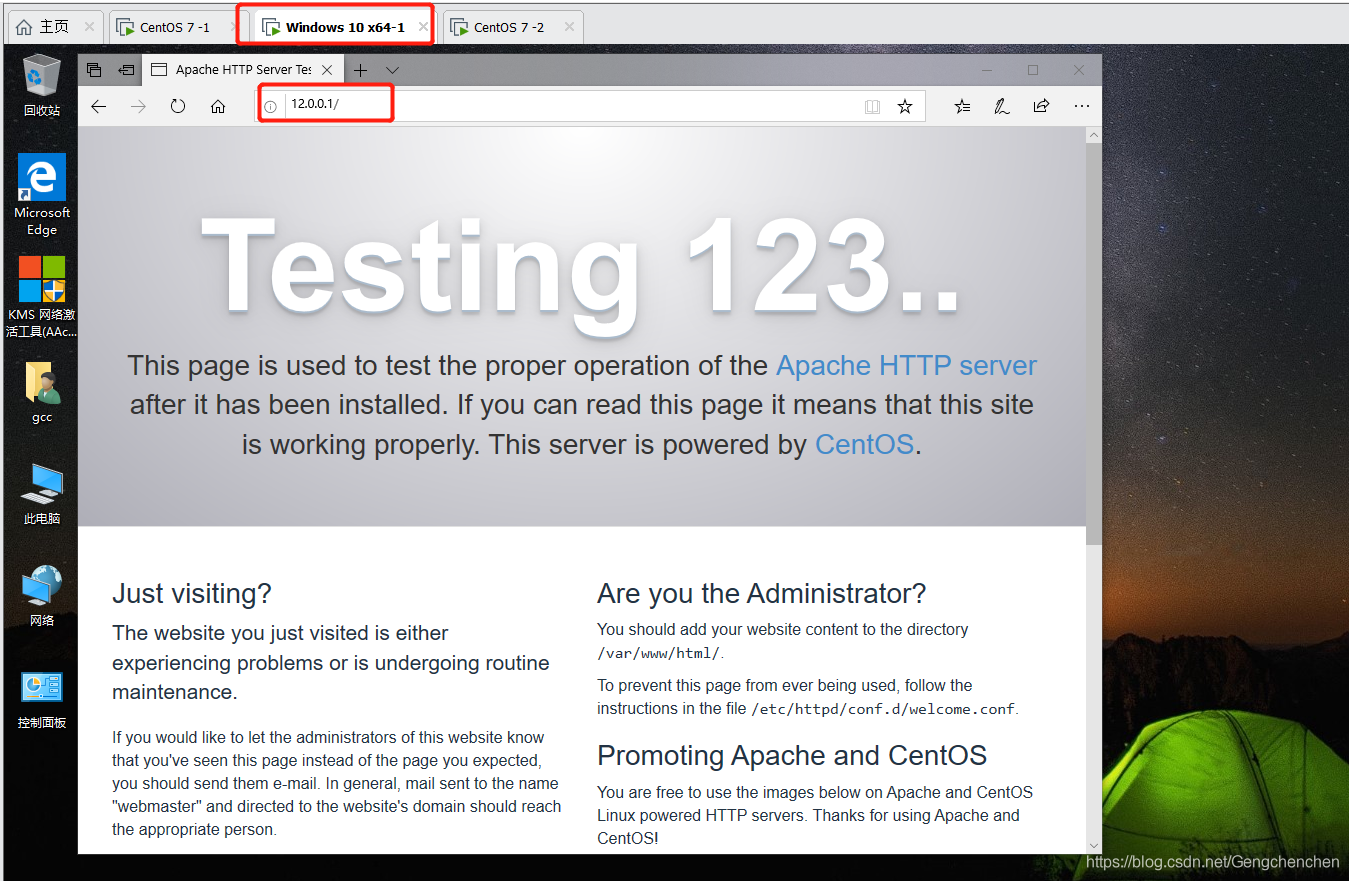Close the CentOS 7 -2 tab

point(570,27)
